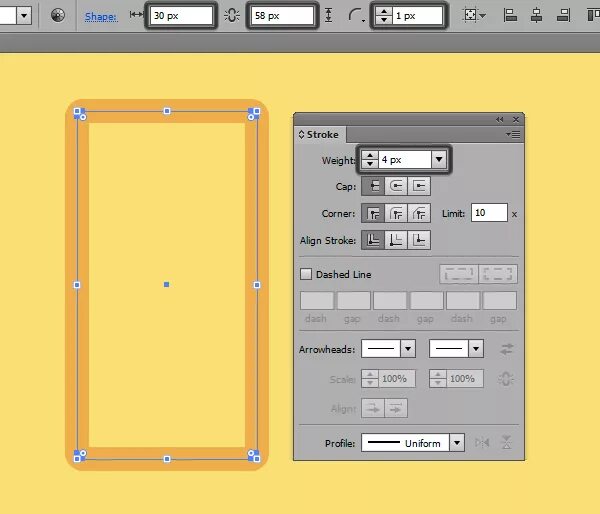Collapse the Stroke panel with double arrows
The height and width of the screenshot is (514, 600).
[x=499, y=119]
